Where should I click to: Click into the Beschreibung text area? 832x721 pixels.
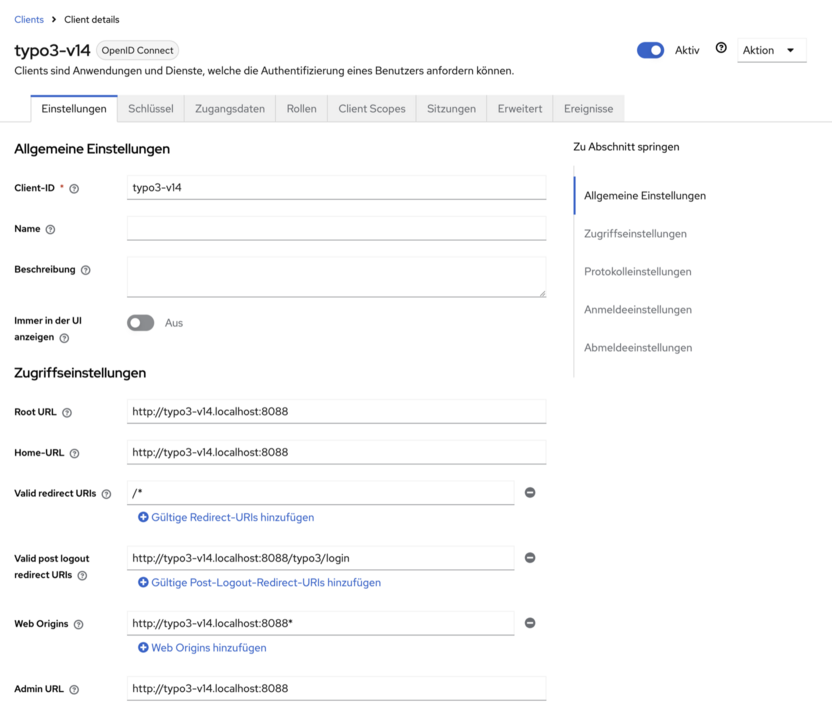pyautogui.click(x=336, y=277)
